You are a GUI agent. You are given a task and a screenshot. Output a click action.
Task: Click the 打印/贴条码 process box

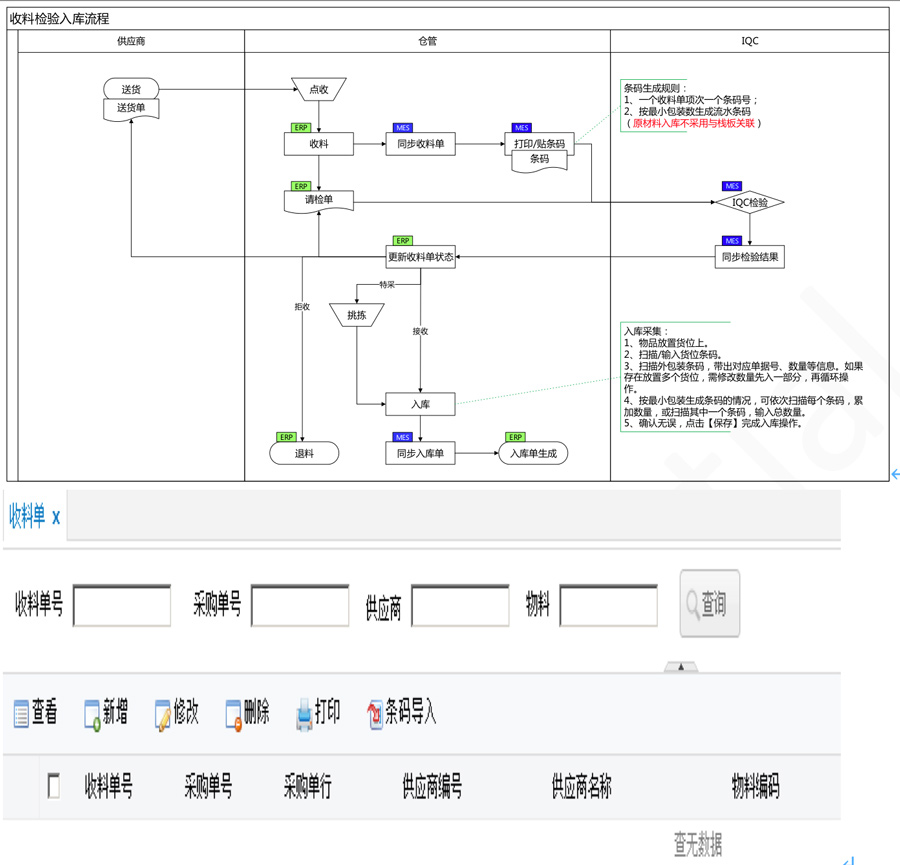tap(539, 143)
